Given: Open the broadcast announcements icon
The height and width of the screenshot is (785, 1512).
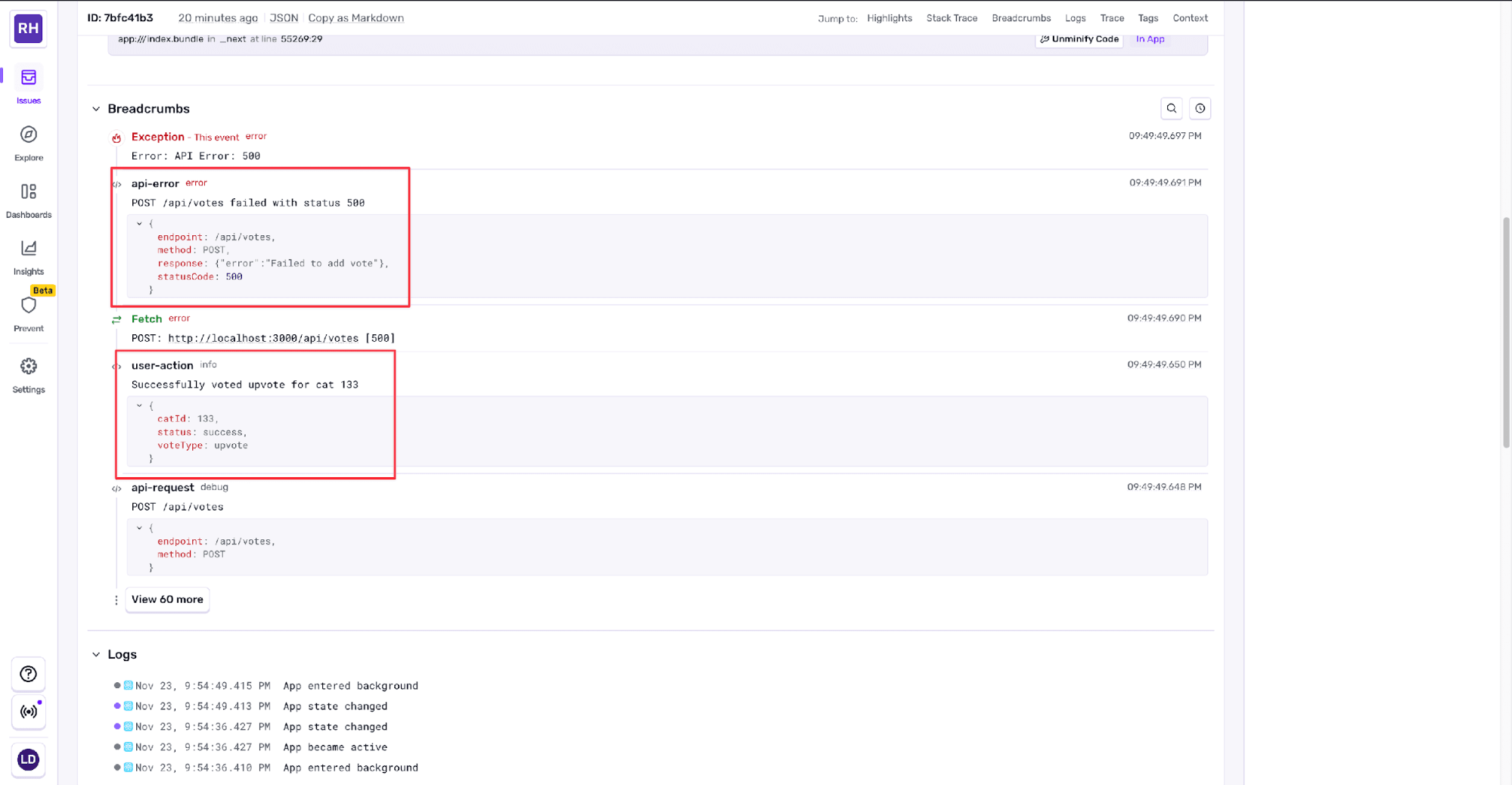Looking at the screenshot, I should coord(28,712).
